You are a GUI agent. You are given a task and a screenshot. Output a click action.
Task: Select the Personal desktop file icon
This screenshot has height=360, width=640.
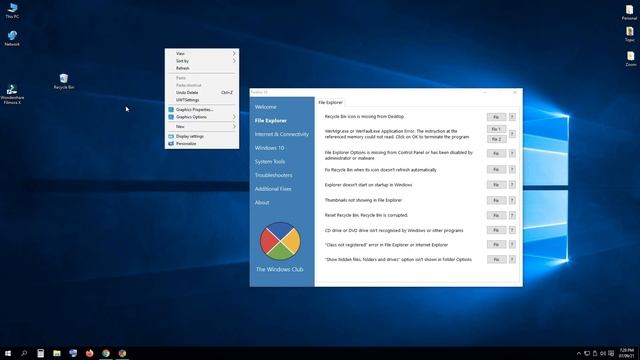pos(629,12)
